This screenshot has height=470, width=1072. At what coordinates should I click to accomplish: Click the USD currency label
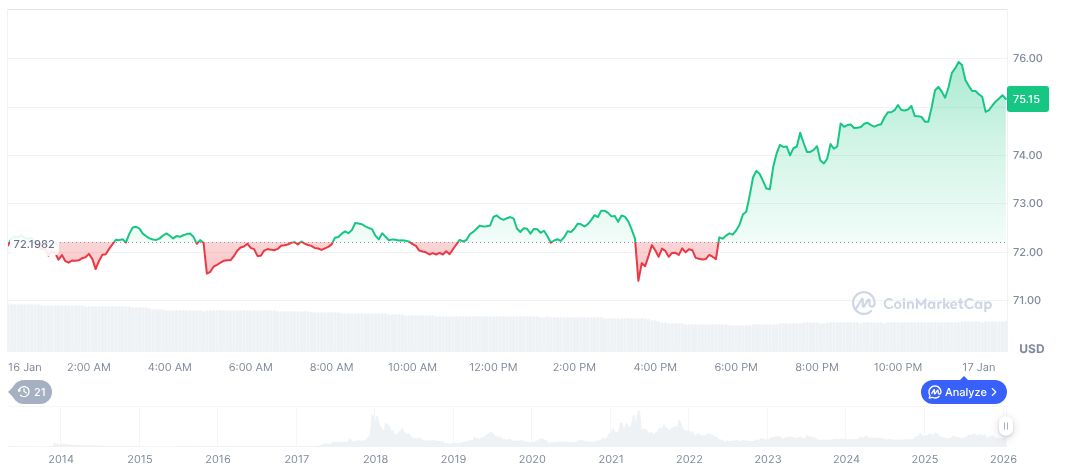point(1032,348)
